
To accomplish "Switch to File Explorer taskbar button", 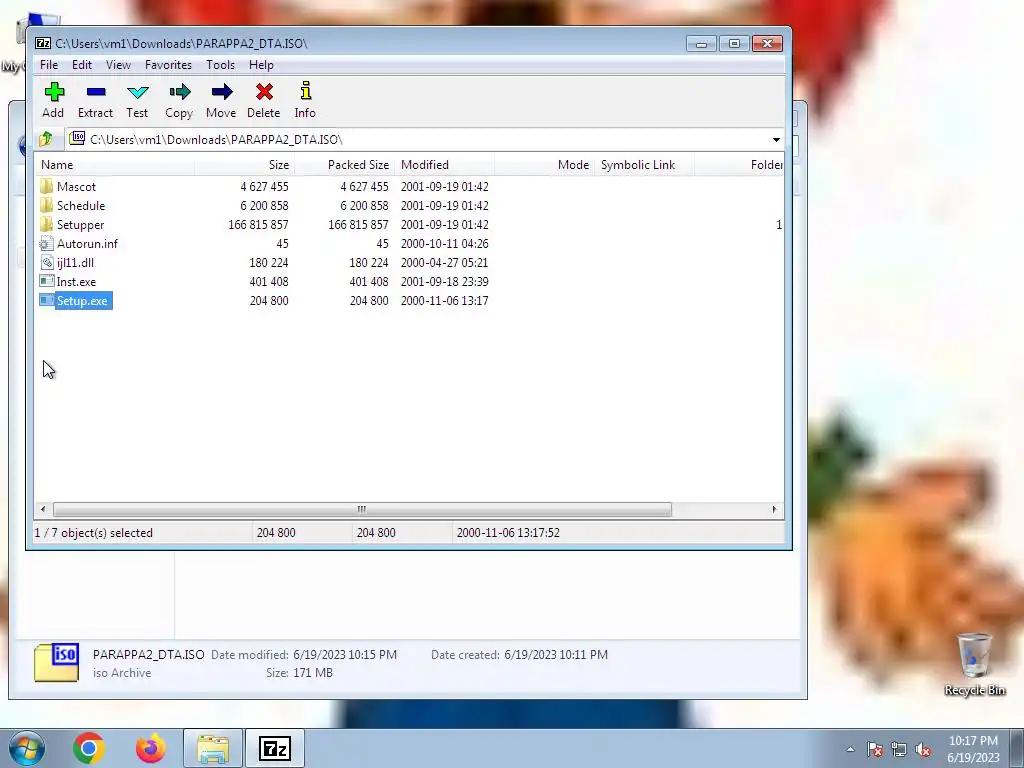I will tap(213, 748).
